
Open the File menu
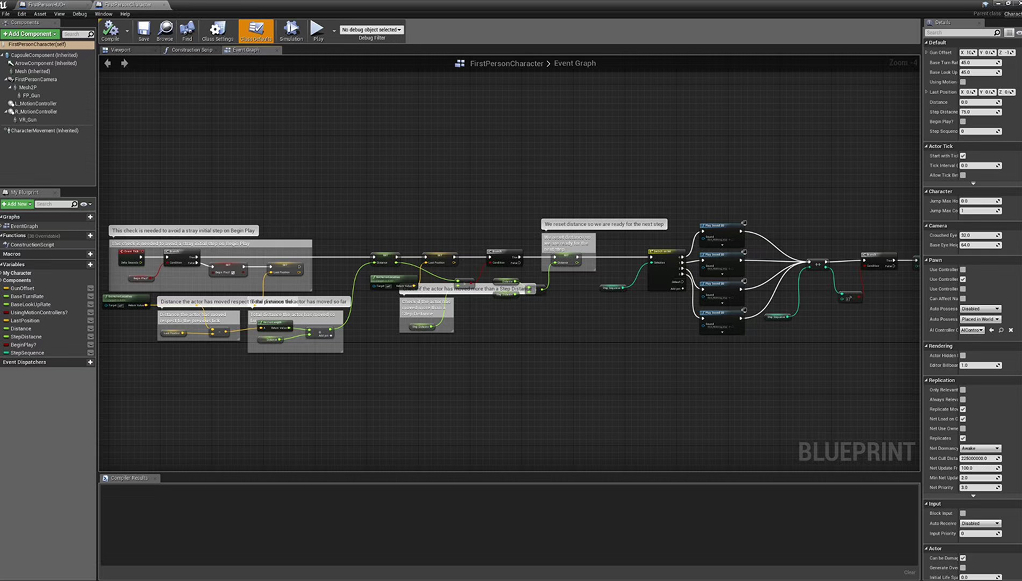coord(6,14)
